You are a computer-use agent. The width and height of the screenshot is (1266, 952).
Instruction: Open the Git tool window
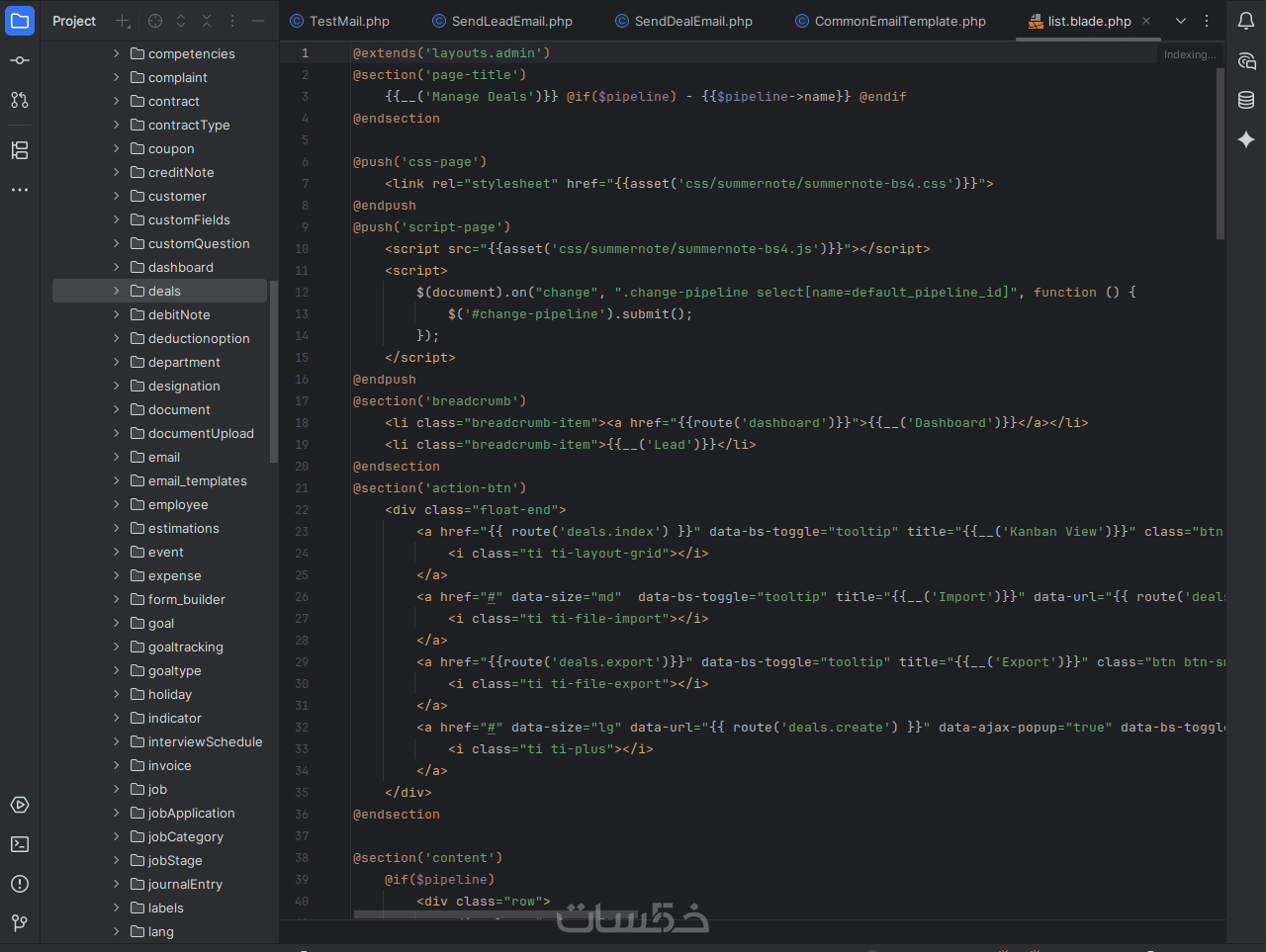[x=20, y=923]
